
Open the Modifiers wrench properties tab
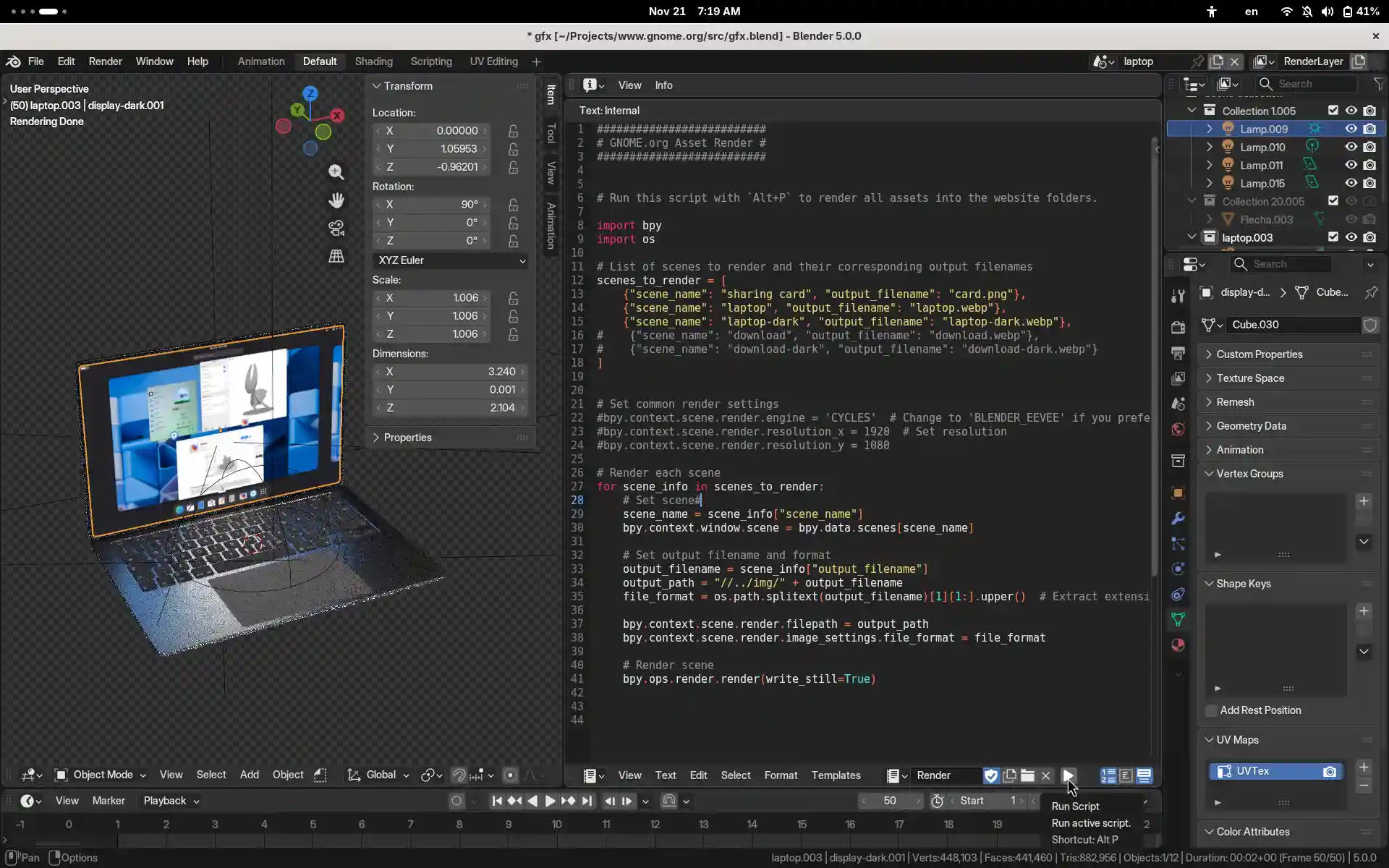1178,519
